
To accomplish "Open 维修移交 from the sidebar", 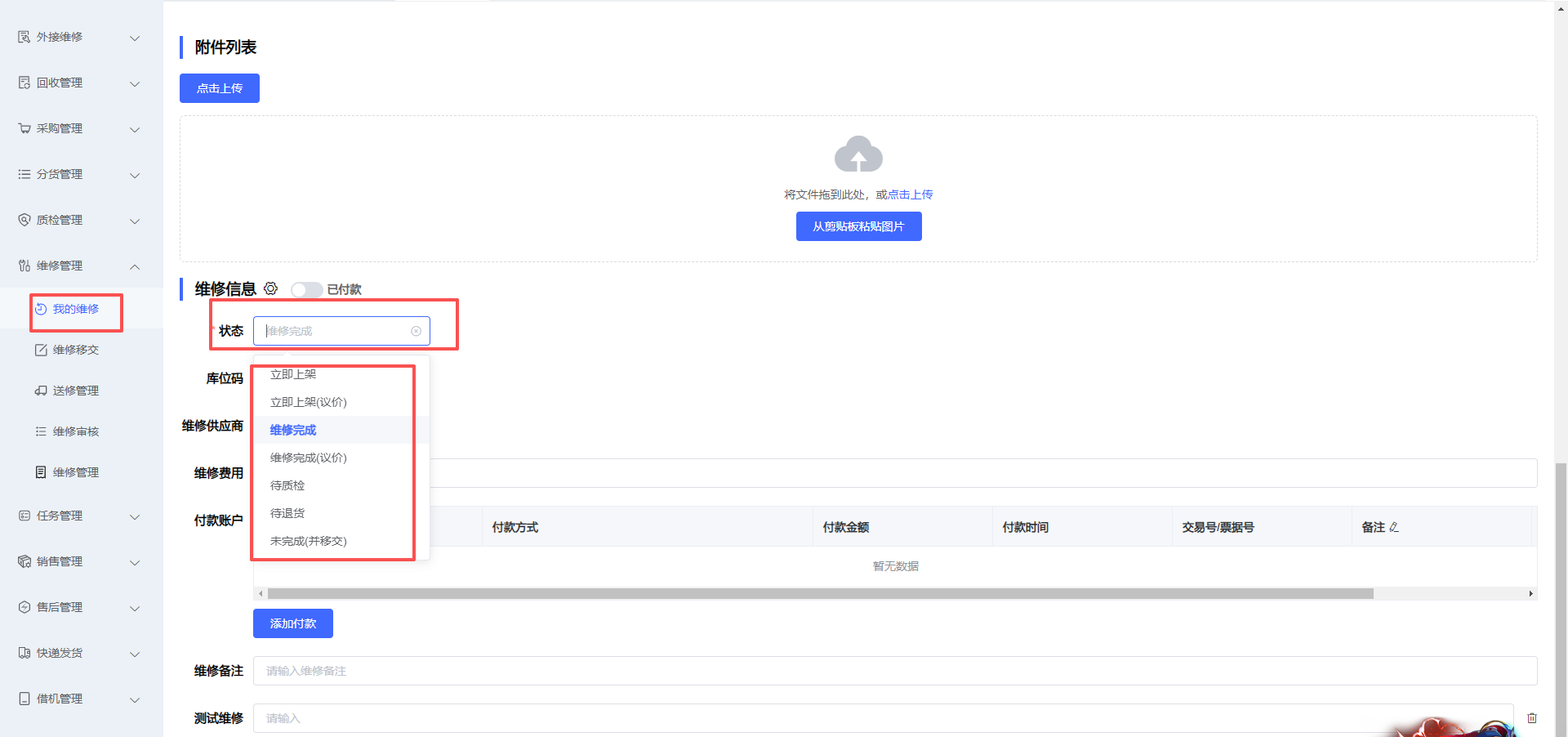I will (x=75, y=350).
